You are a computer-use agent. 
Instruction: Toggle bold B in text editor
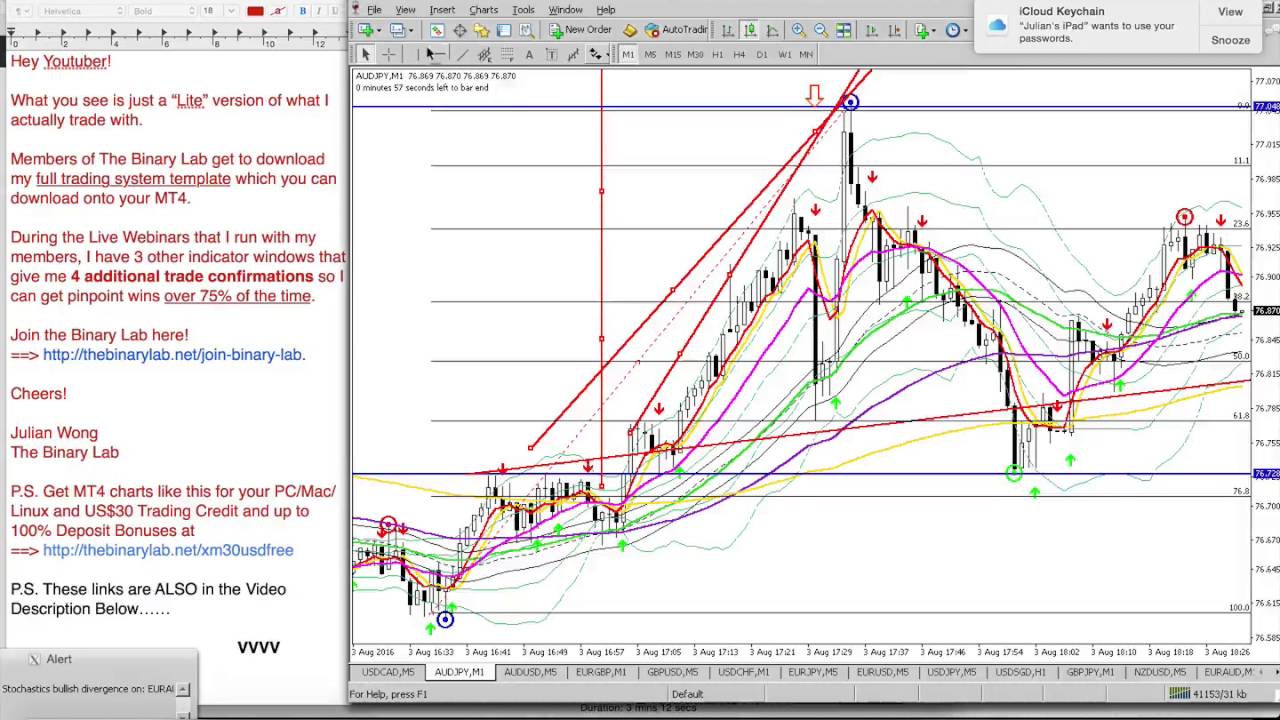(303, 11)
